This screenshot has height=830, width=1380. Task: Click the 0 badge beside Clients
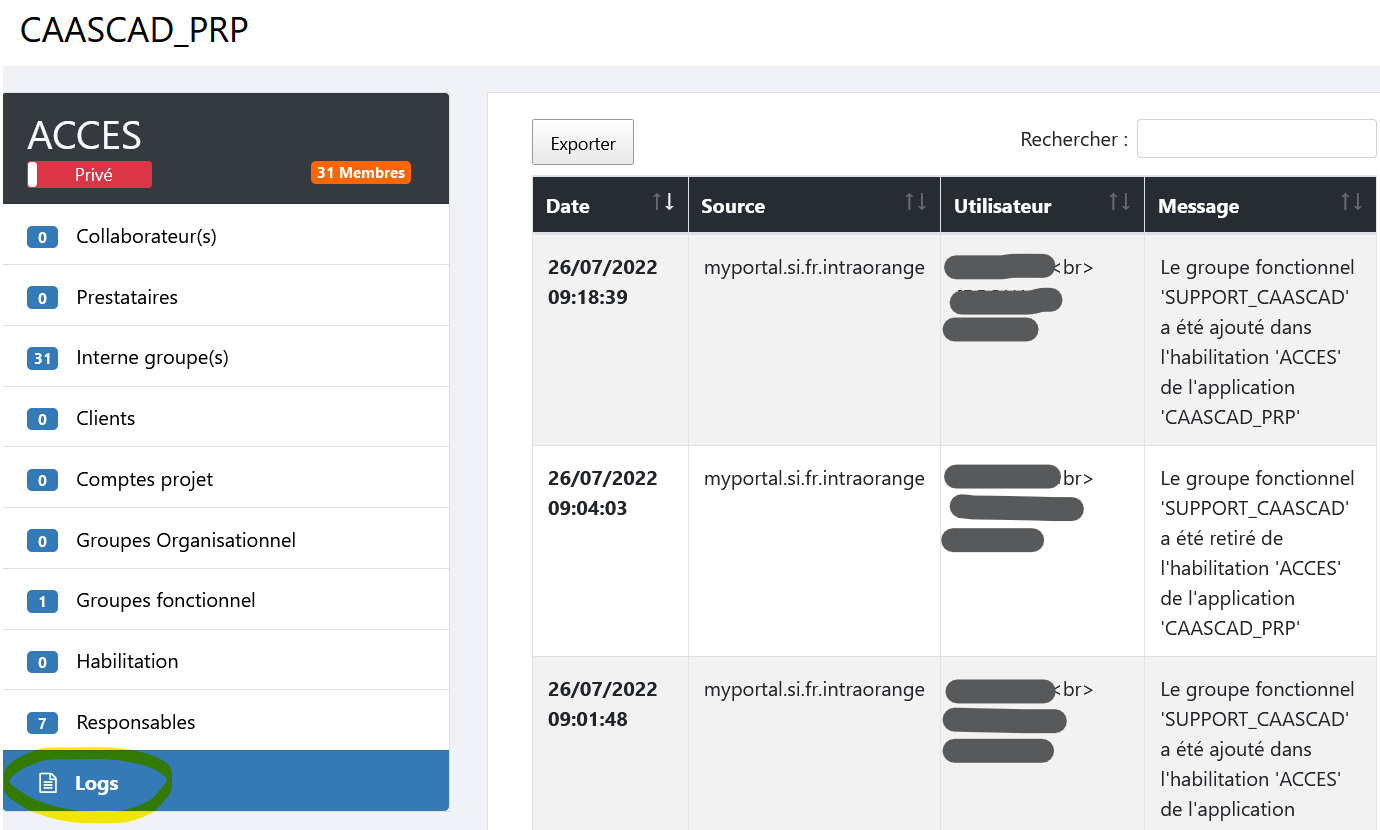coord(42,419)
